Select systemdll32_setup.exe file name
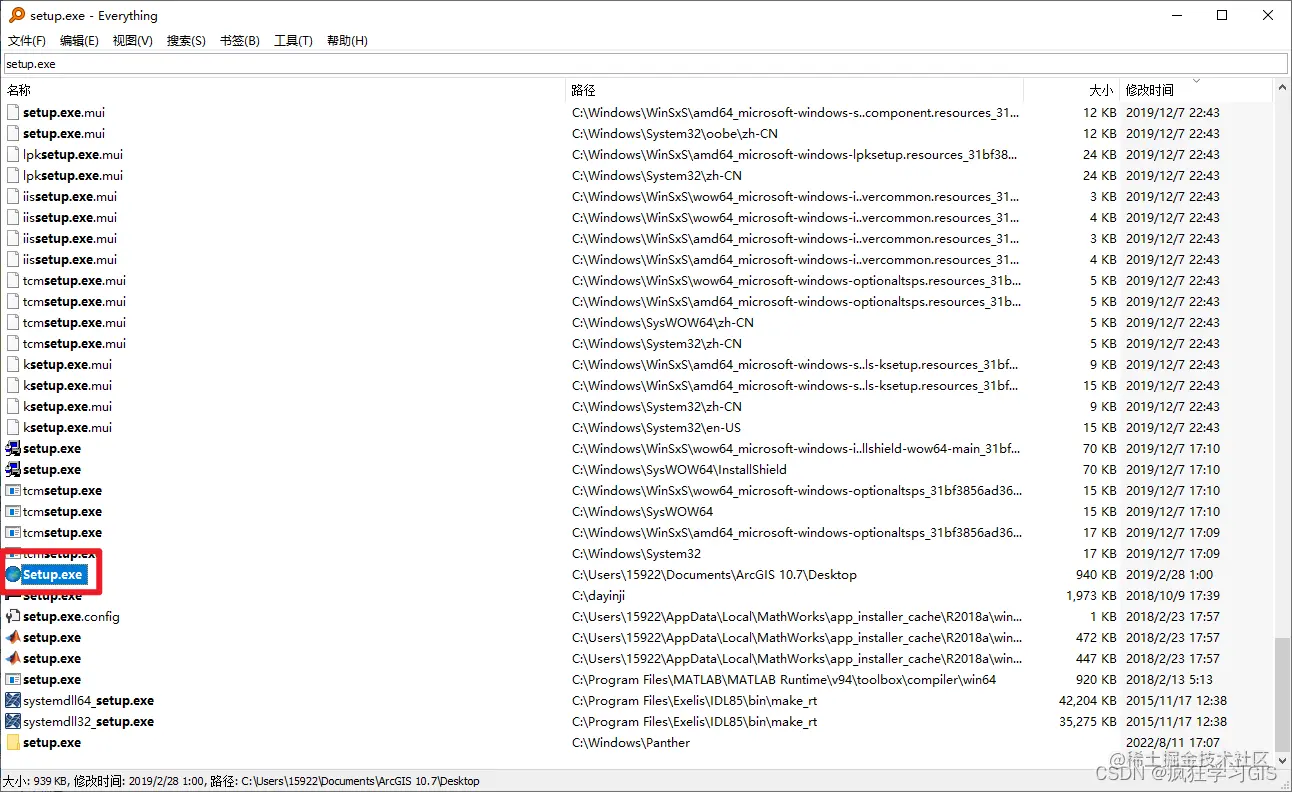The width and height of the screenshot is (1292, 792). pyautogui.click(x=88, y=722)
